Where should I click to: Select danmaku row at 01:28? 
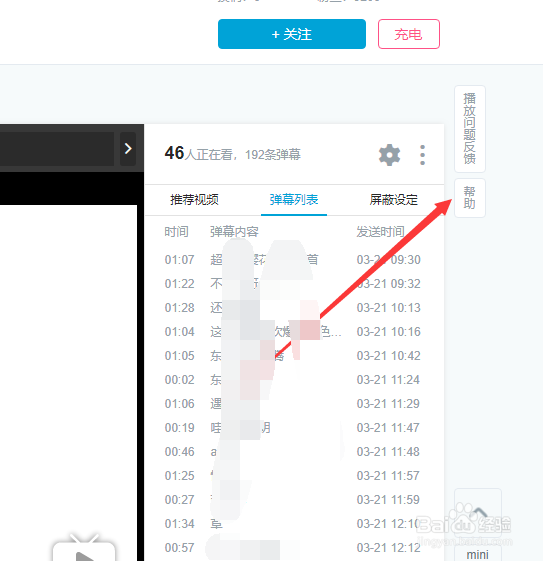294,308
